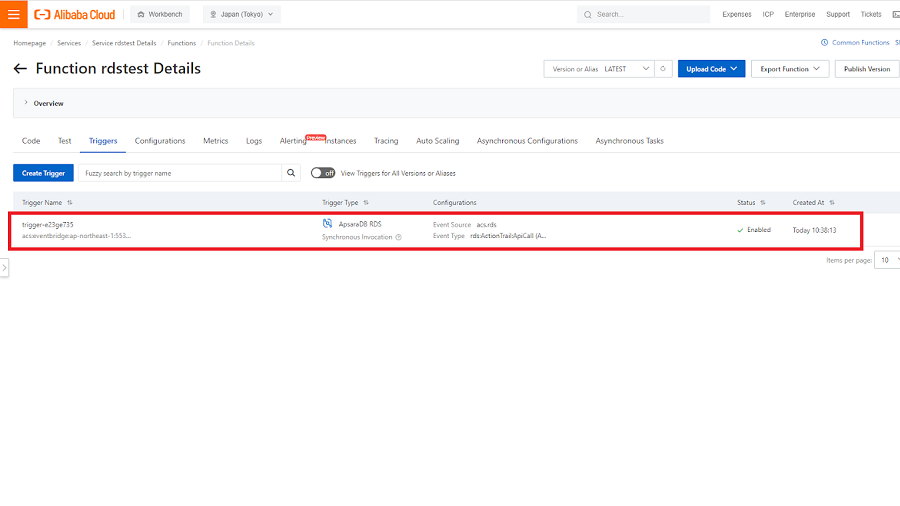900x506 pixels.
Task: Go to Functions breadcrumb
Action: [181, 43]
